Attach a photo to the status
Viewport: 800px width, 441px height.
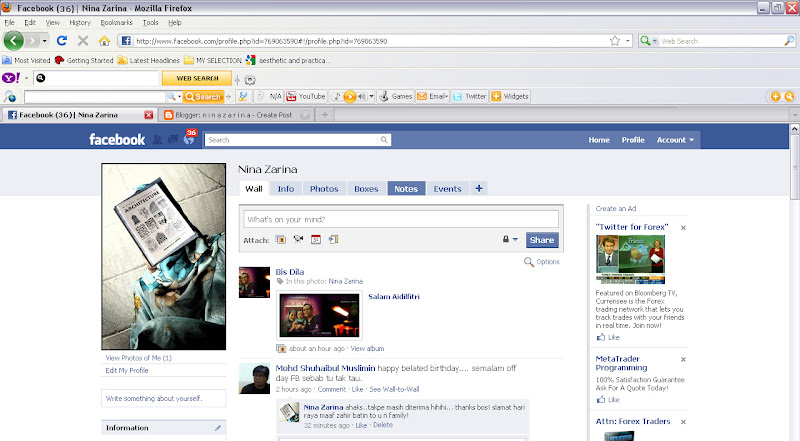coord(281,239)
